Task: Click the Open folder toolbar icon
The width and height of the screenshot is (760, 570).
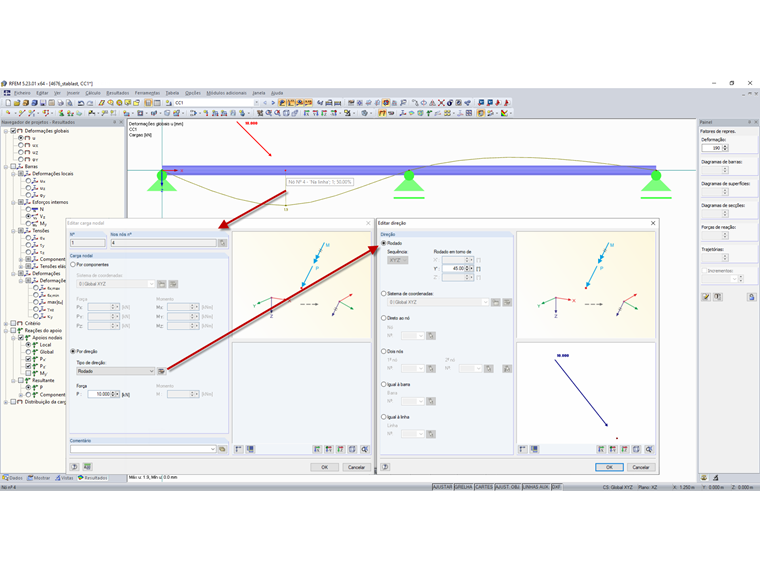Action: 16,103
